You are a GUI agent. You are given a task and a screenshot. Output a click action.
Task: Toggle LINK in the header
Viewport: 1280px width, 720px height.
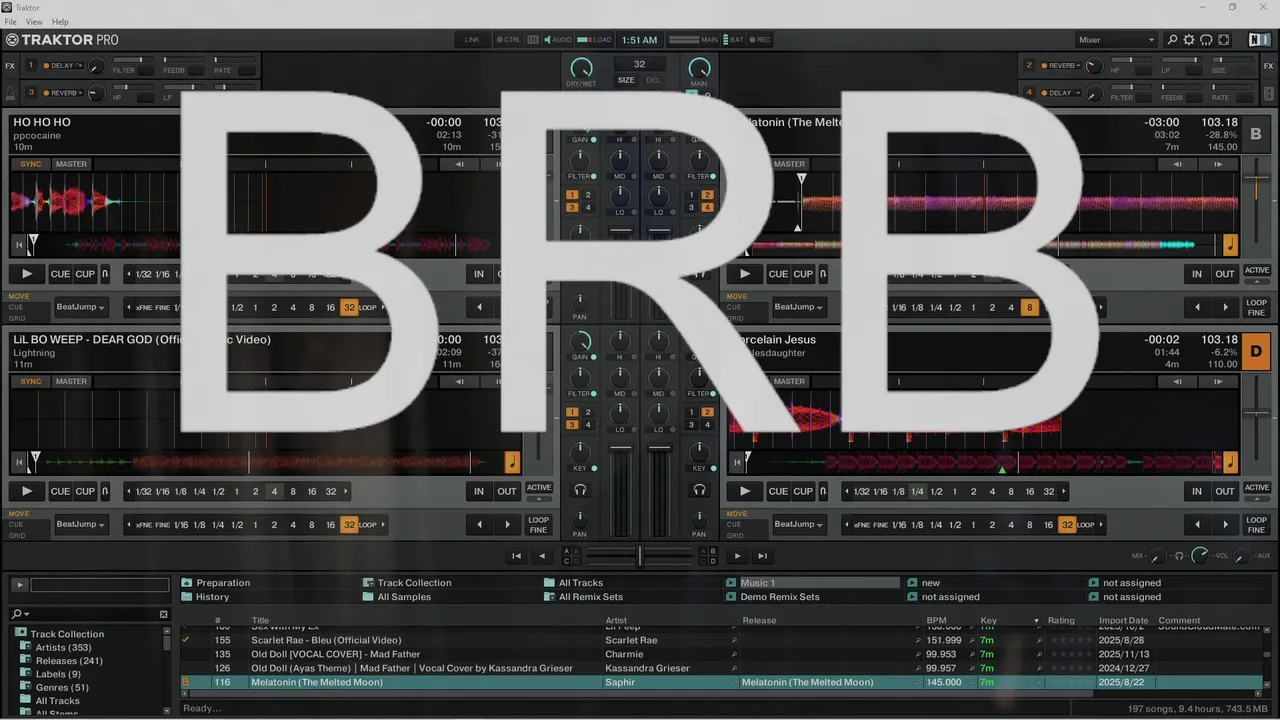[x=472, y=40]
